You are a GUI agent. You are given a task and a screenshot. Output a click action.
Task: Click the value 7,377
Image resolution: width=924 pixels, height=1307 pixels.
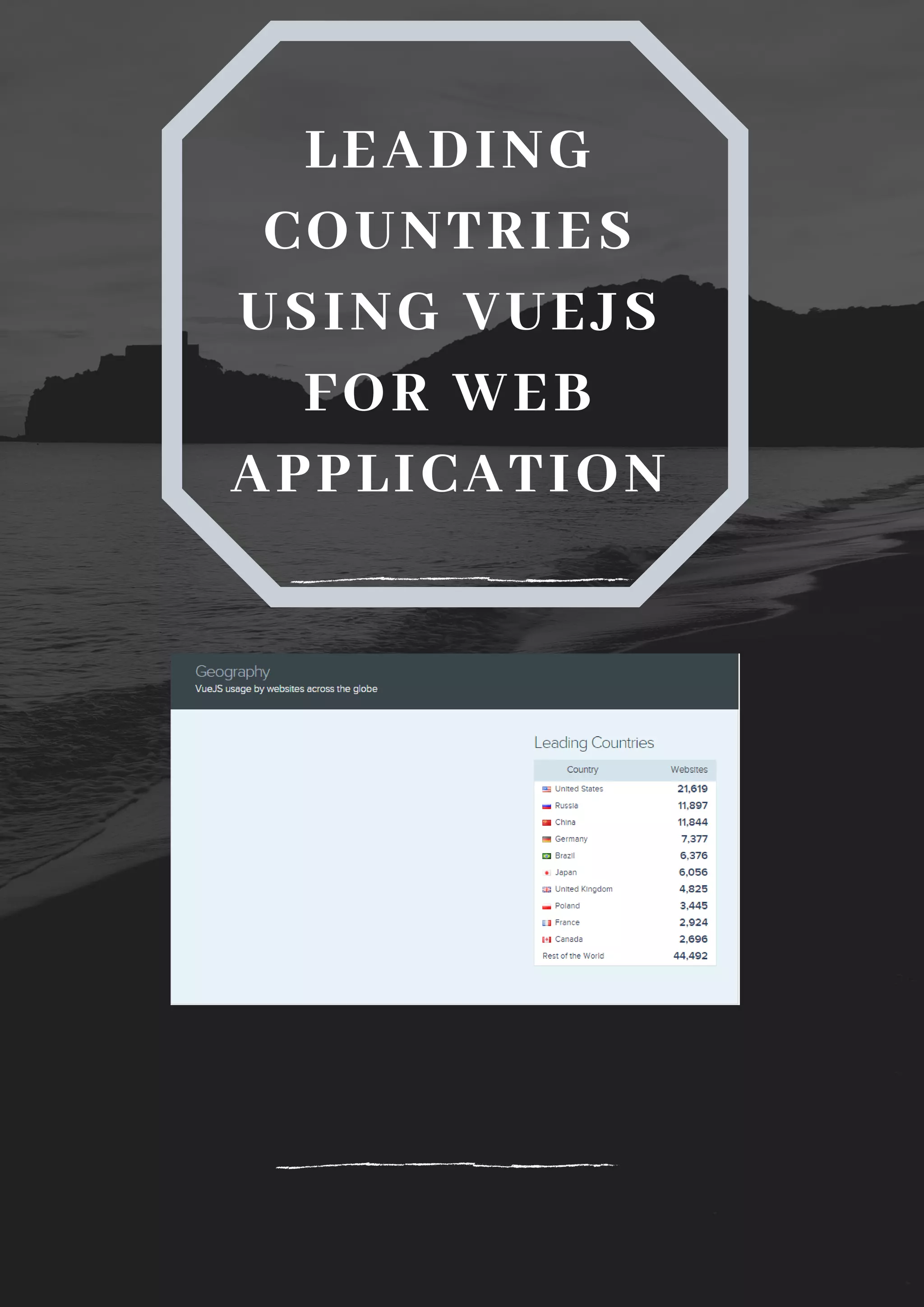click(x=694, y=839)
